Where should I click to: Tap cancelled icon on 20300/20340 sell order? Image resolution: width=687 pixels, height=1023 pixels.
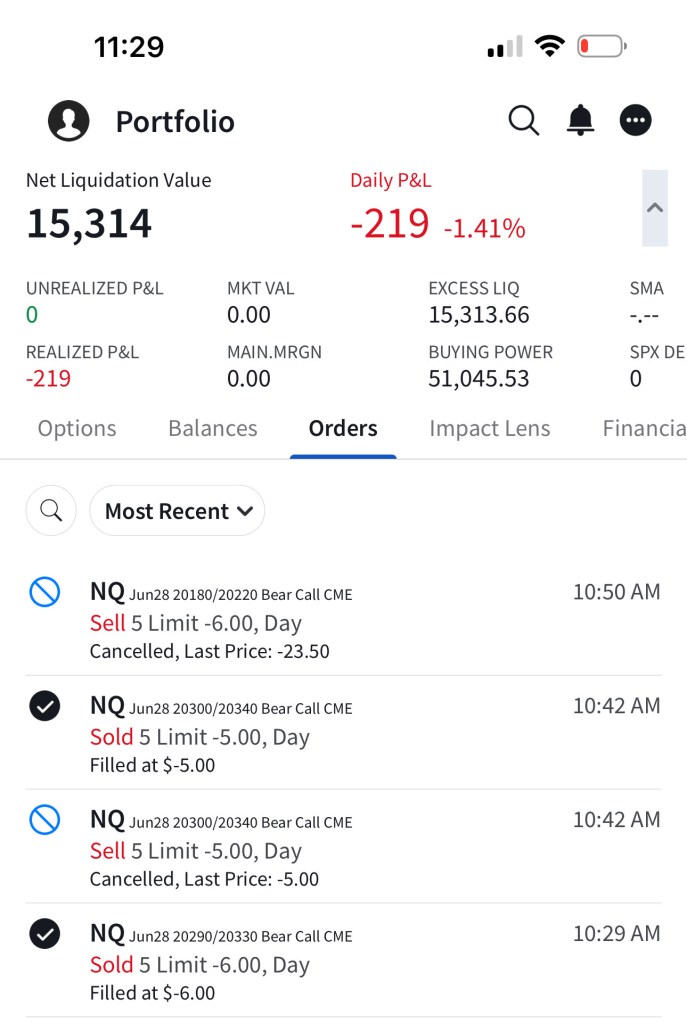click(x=45, y=821)
